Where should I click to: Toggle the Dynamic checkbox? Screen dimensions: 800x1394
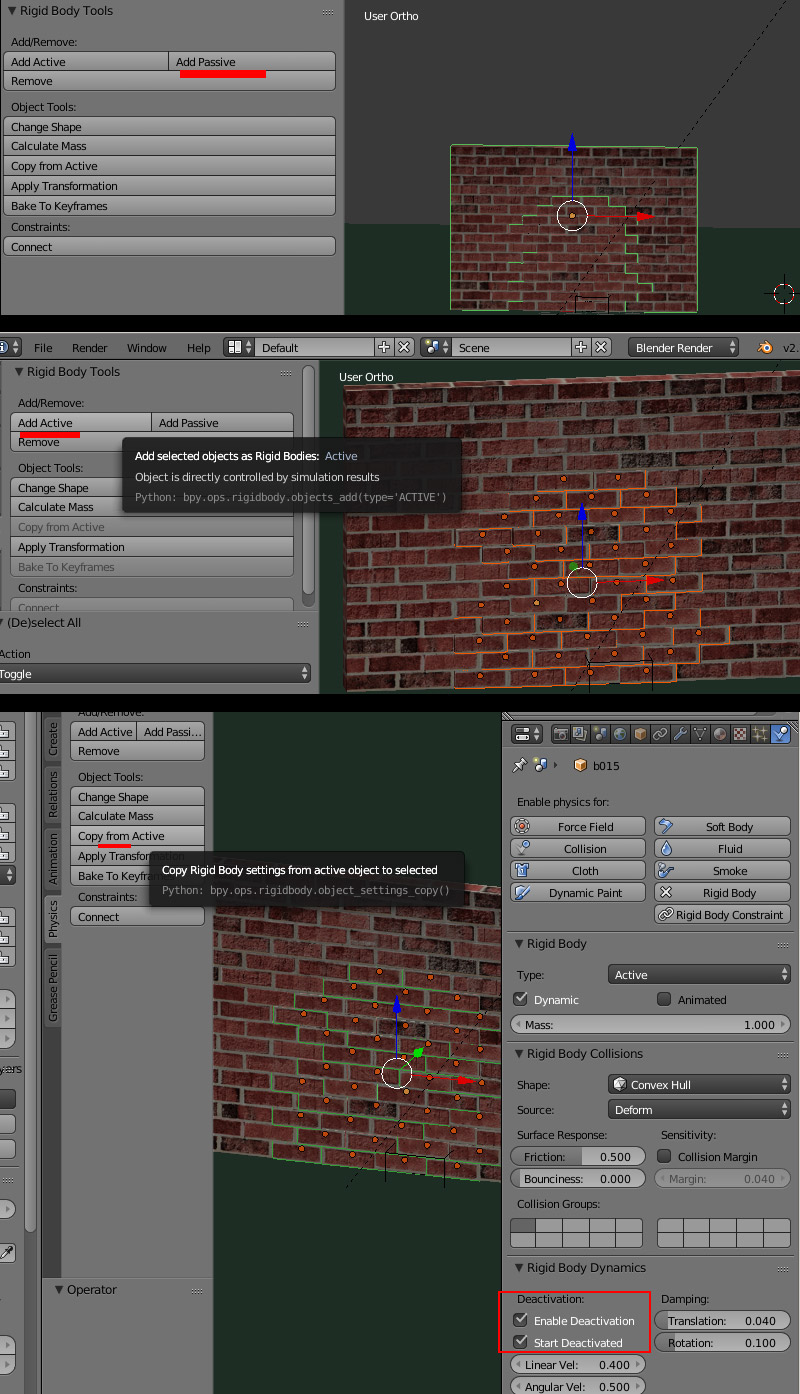coord(521,999)
